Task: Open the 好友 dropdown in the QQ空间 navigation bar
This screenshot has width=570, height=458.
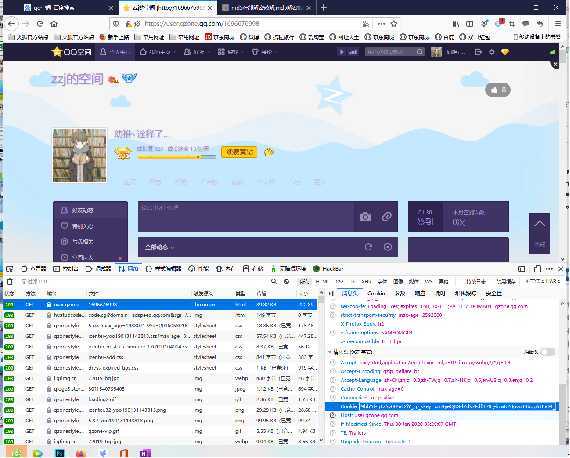Action: [198, 52]
